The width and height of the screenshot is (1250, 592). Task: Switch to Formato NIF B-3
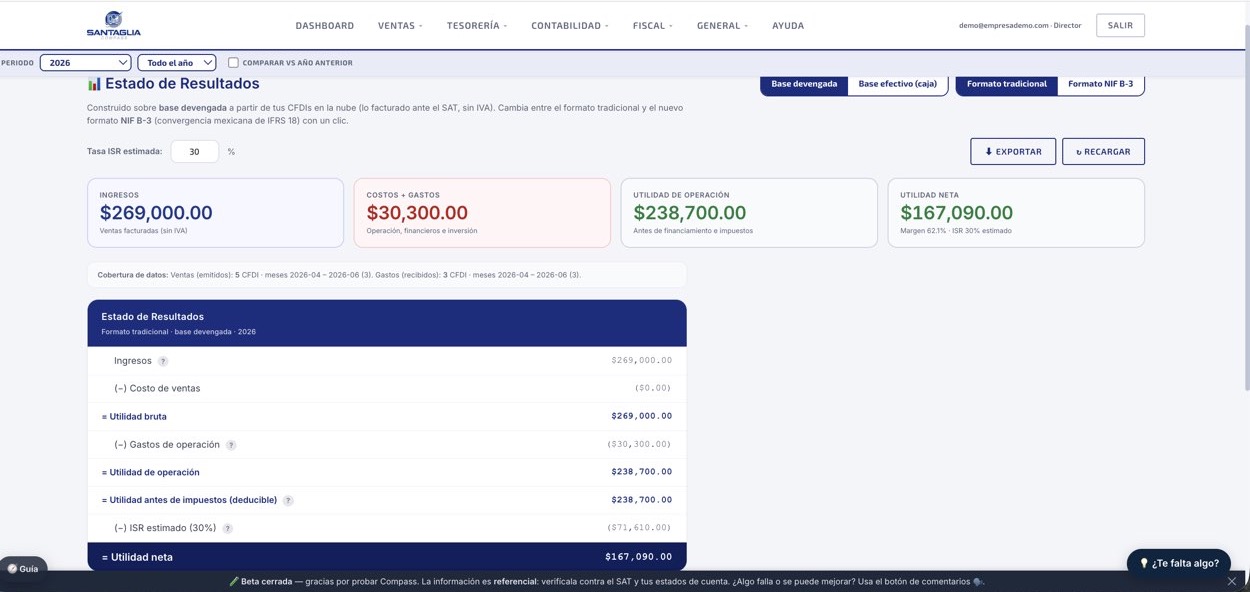1100,84
